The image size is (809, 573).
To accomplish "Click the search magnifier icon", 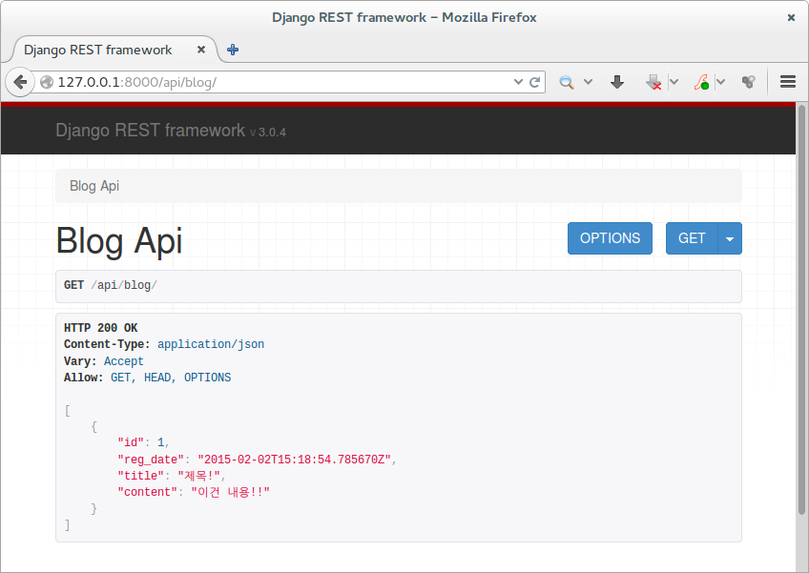I will 566,82.
